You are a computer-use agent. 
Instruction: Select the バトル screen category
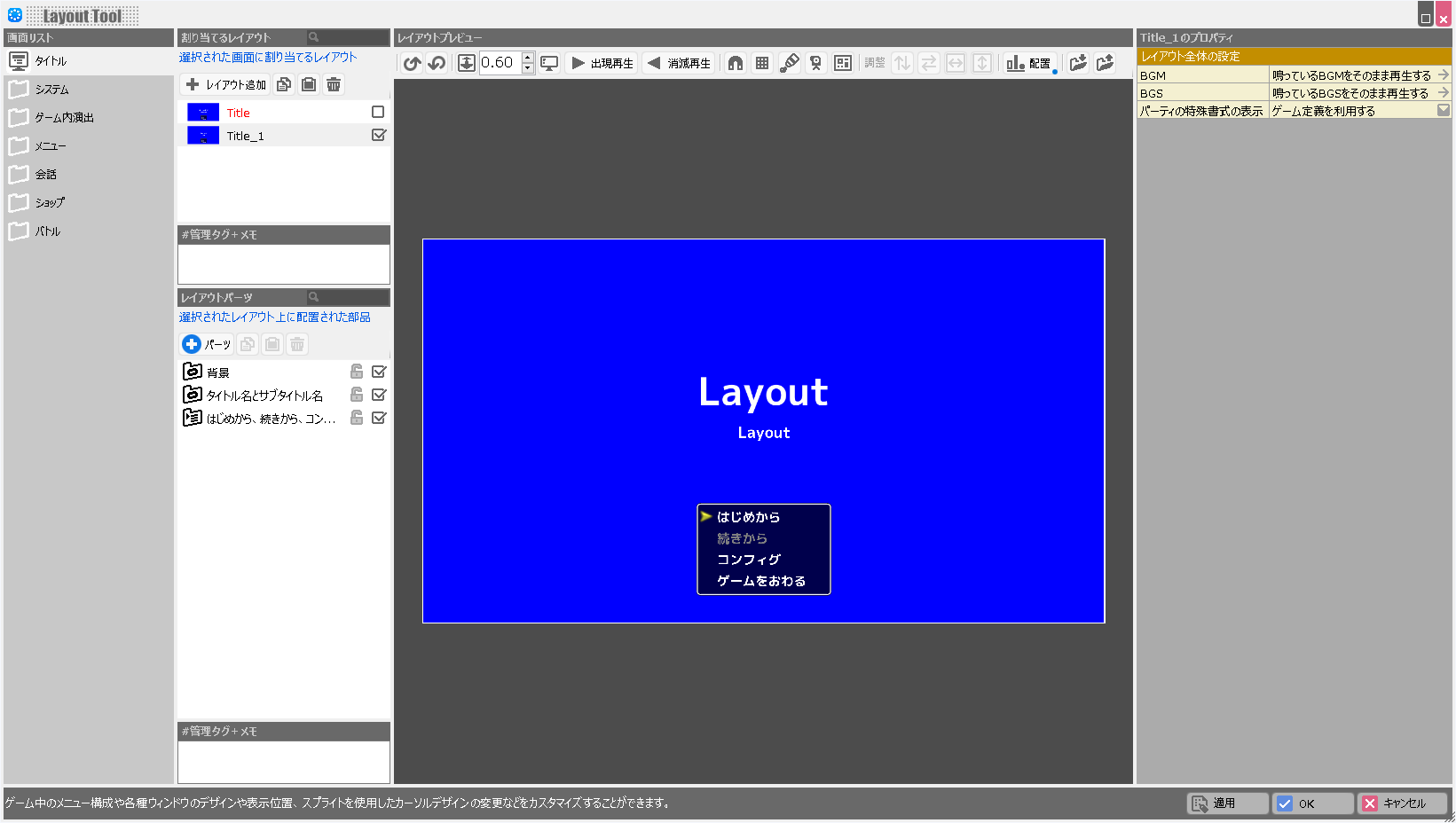[x=48, y=231]
